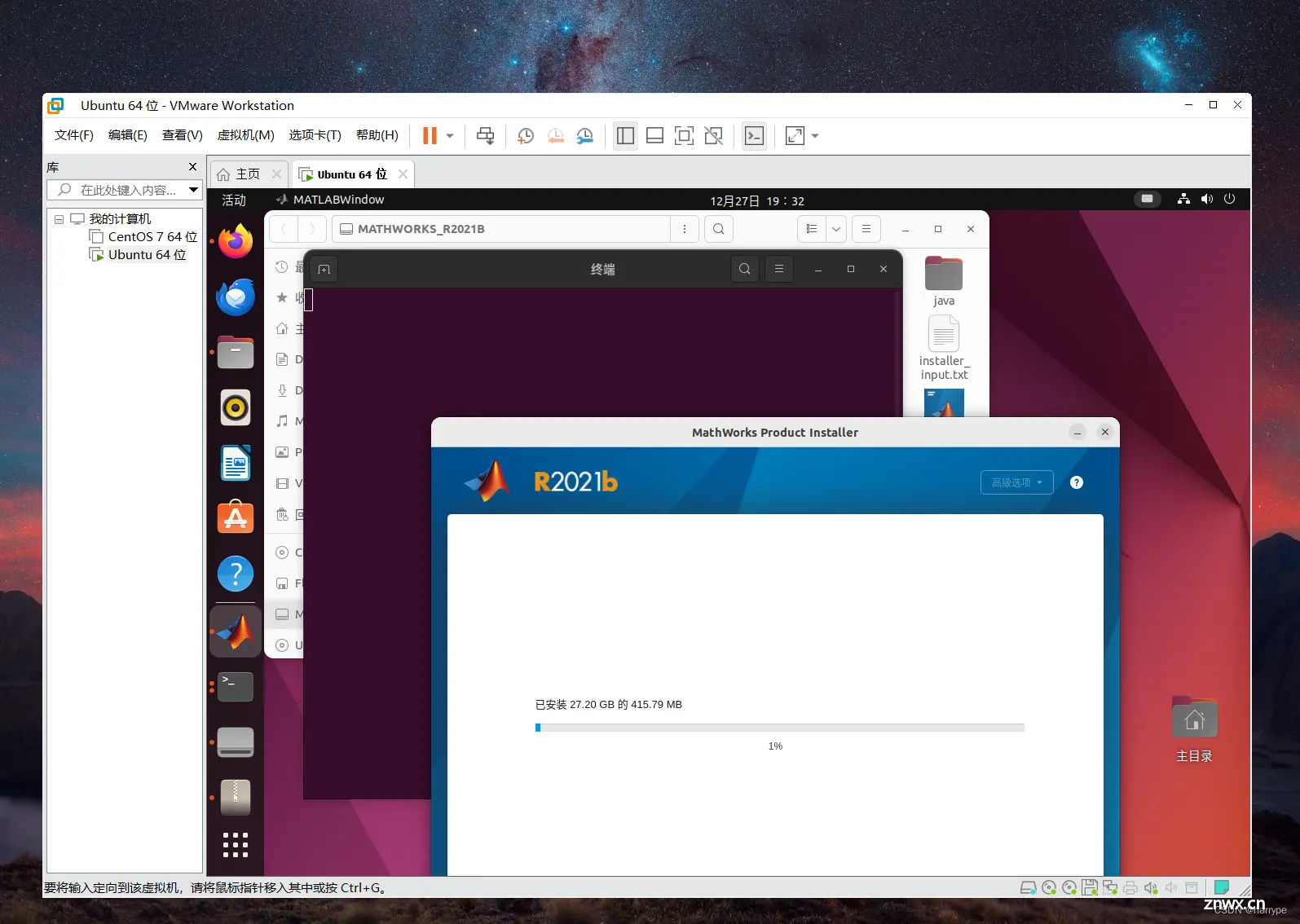This screenshot has height=924, width=1300.
Task: Launch Firefox from the Ubuntu dock
Action: point(236,241)
